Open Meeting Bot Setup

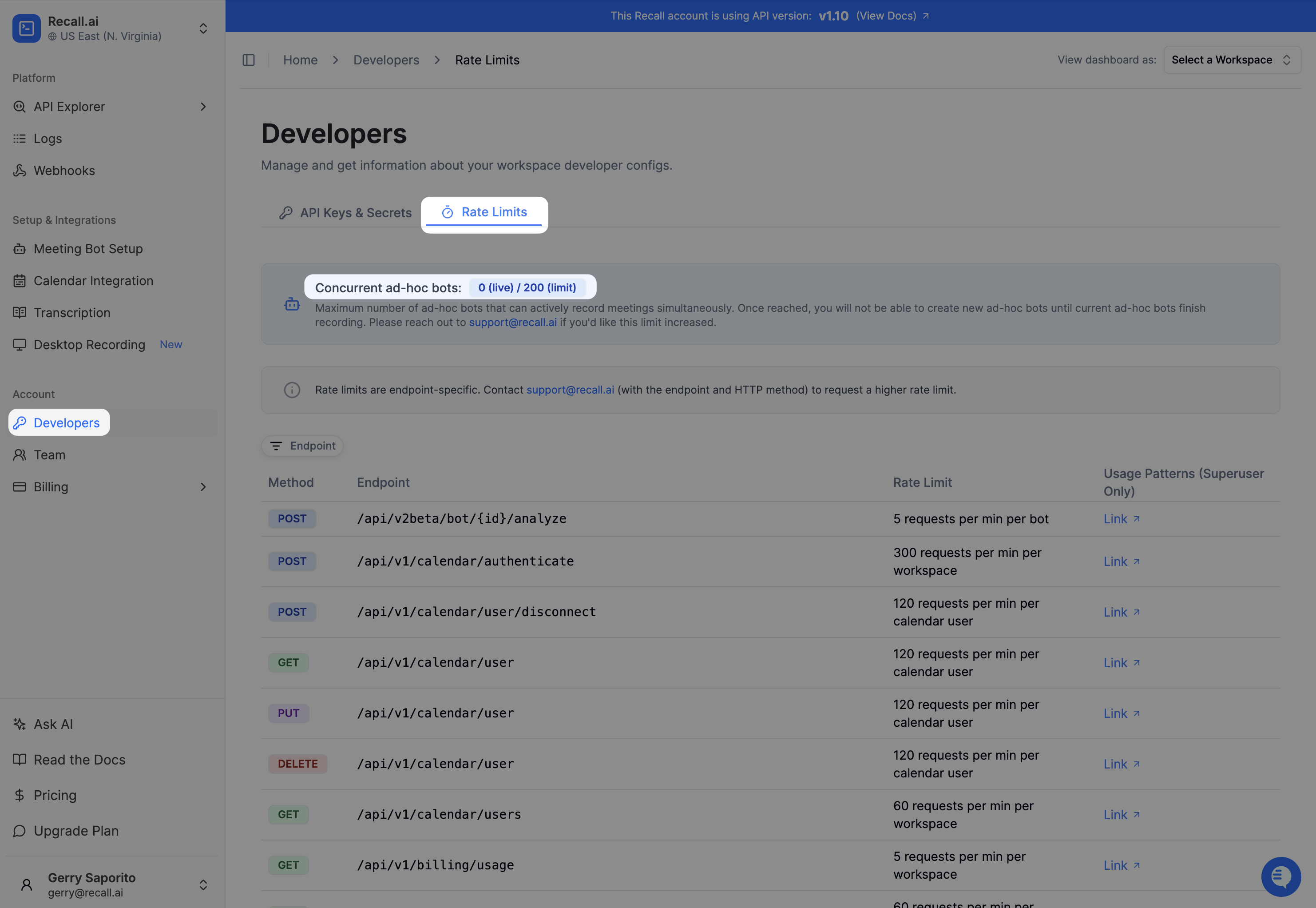click(88, 249)
